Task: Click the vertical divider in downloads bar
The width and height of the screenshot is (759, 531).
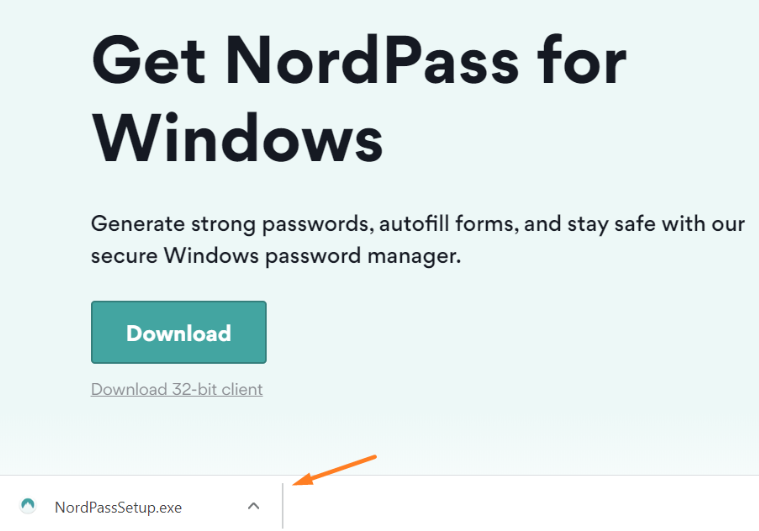Action: pos(283,506)
